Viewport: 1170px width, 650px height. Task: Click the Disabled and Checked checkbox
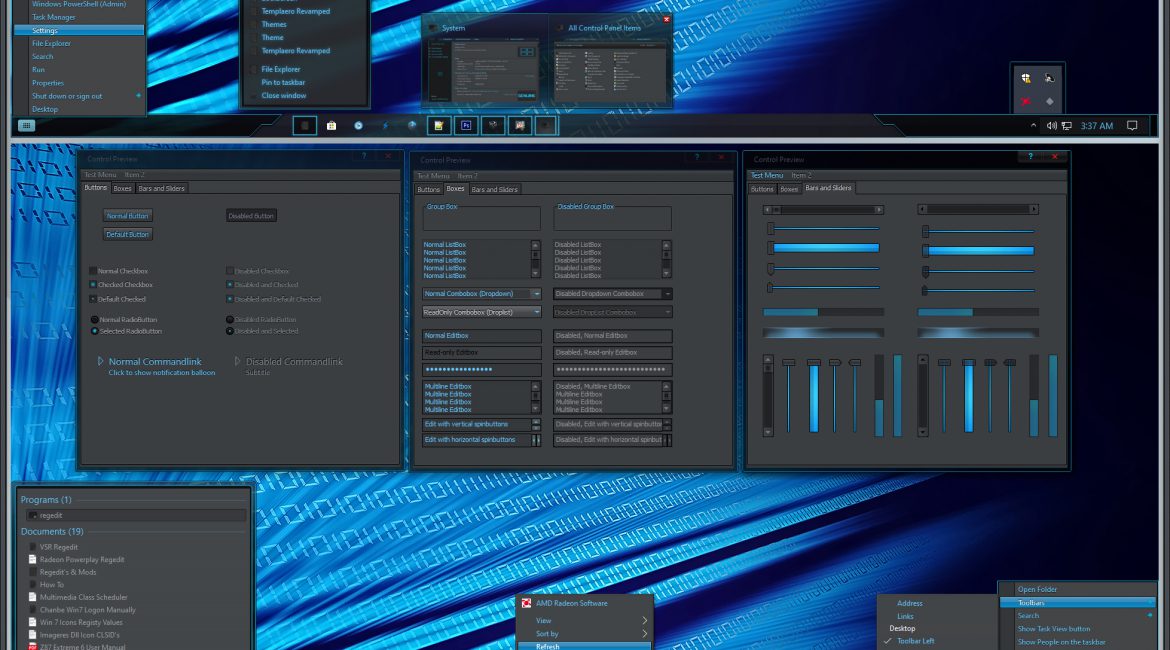(230, 284)
